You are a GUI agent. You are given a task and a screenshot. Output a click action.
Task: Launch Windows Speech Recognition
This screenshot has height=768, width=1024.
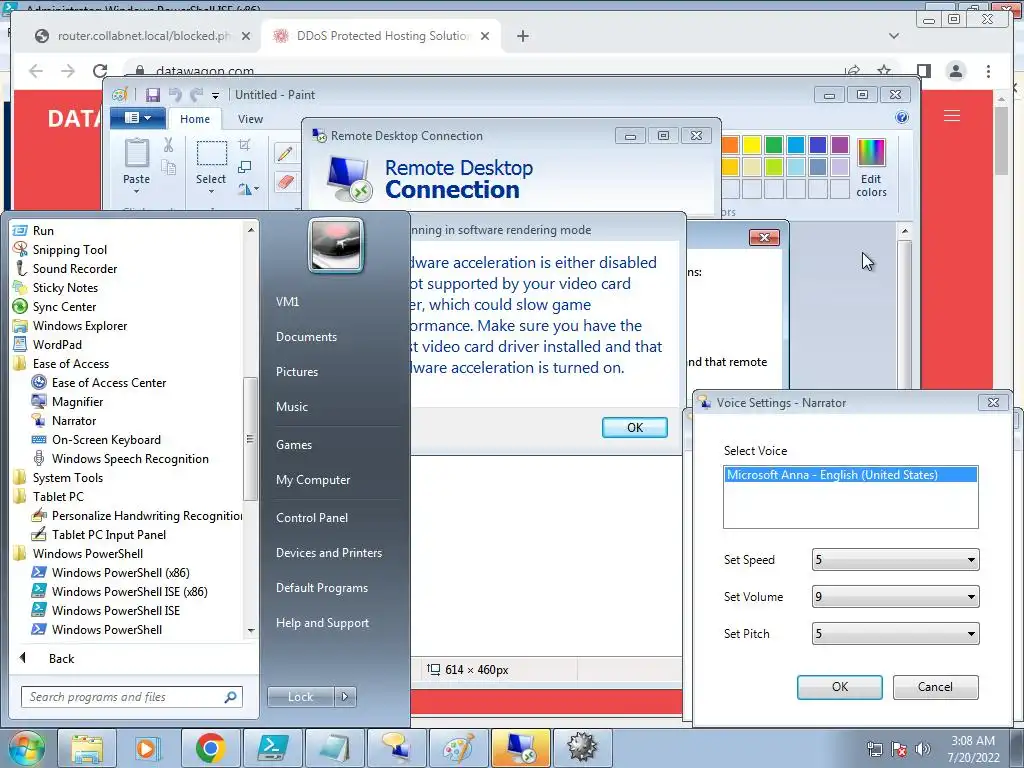[x=130, y=458]
